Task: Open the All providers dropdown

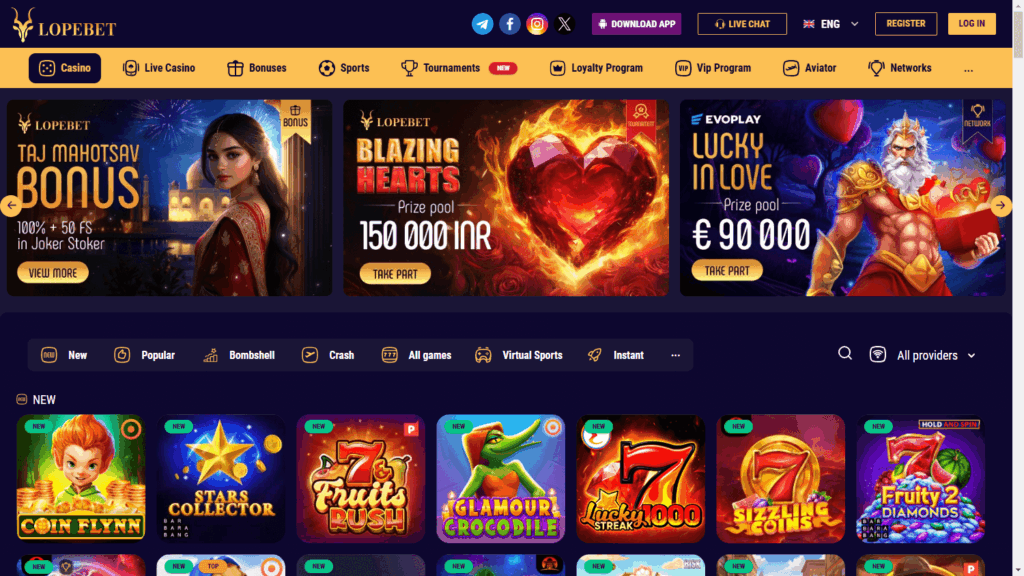Action: click(923, 355)
